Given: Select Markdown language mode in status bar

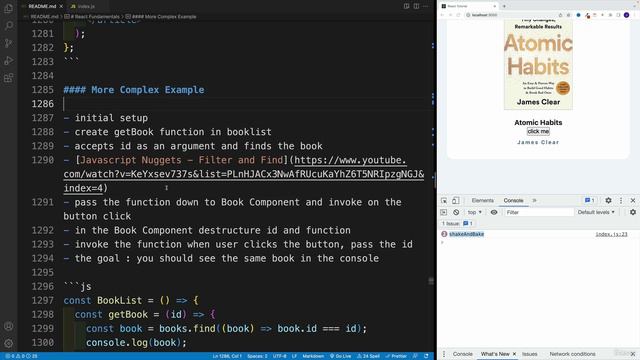Looking at the screenshot, I should 313,356.
